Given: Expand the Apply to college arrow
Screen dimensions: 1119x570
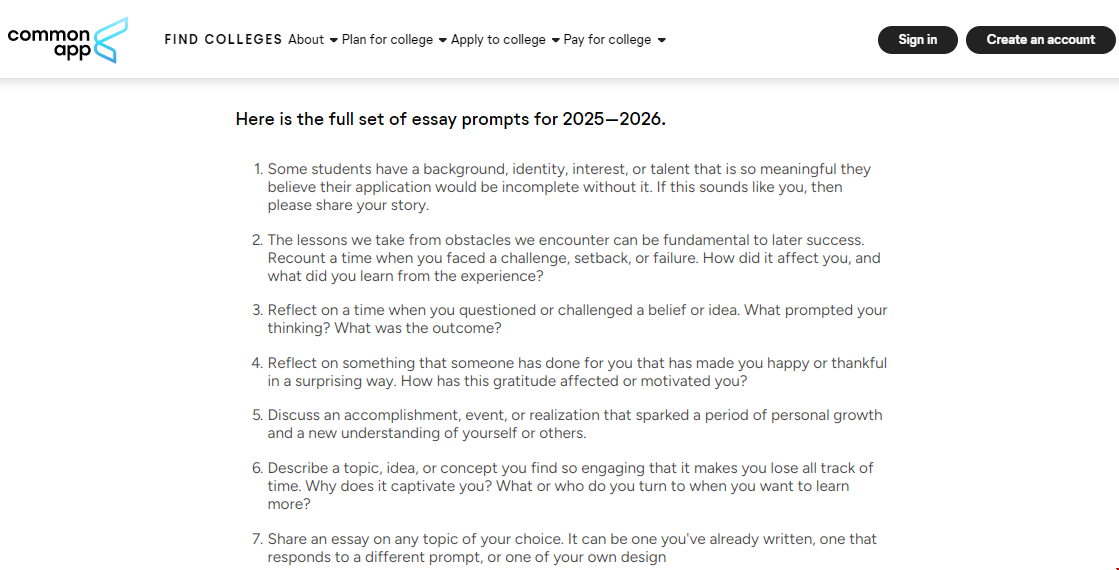Looking at the screenshot, I should (556, 41).
